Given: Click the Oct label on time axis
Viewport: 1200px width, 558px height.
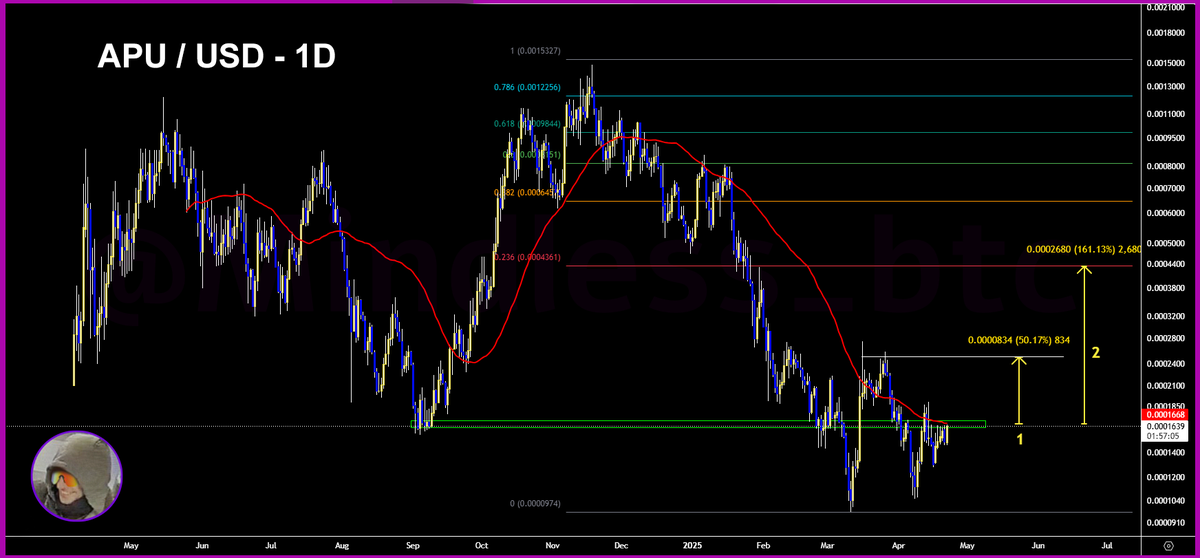Looking at the screenshot, I should (483, 547).
